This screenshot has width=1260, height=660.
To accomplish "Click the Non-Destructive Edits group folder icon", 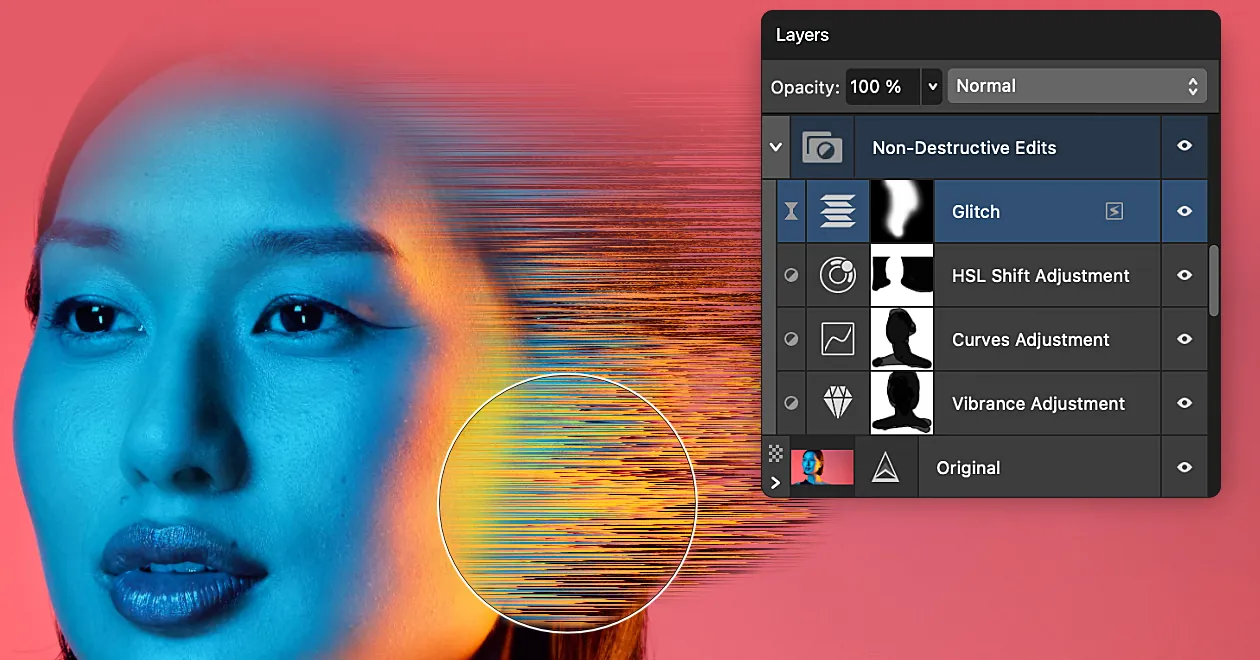I will click(x=822, y=148).
